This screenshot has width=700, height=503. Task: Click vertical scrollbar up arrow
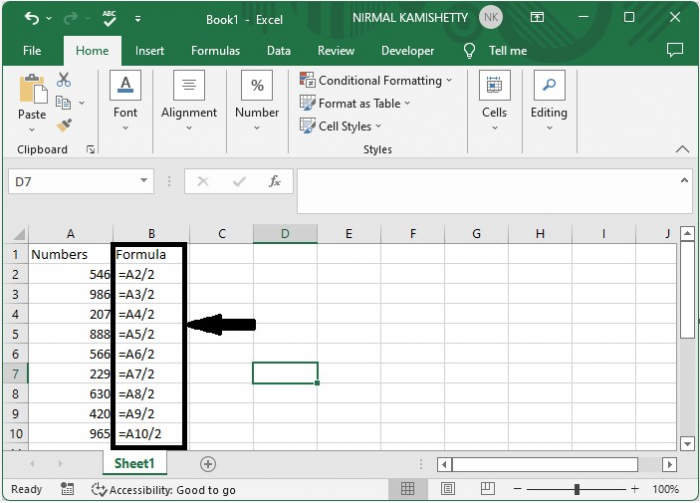[687, 233]
